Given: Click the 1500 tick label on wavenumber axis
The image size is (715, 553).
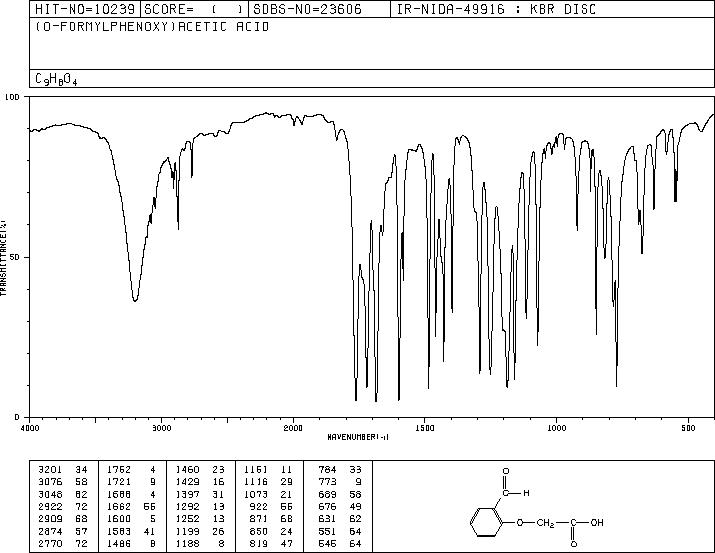Looking at the screenshot, I should tap(425, 428).
